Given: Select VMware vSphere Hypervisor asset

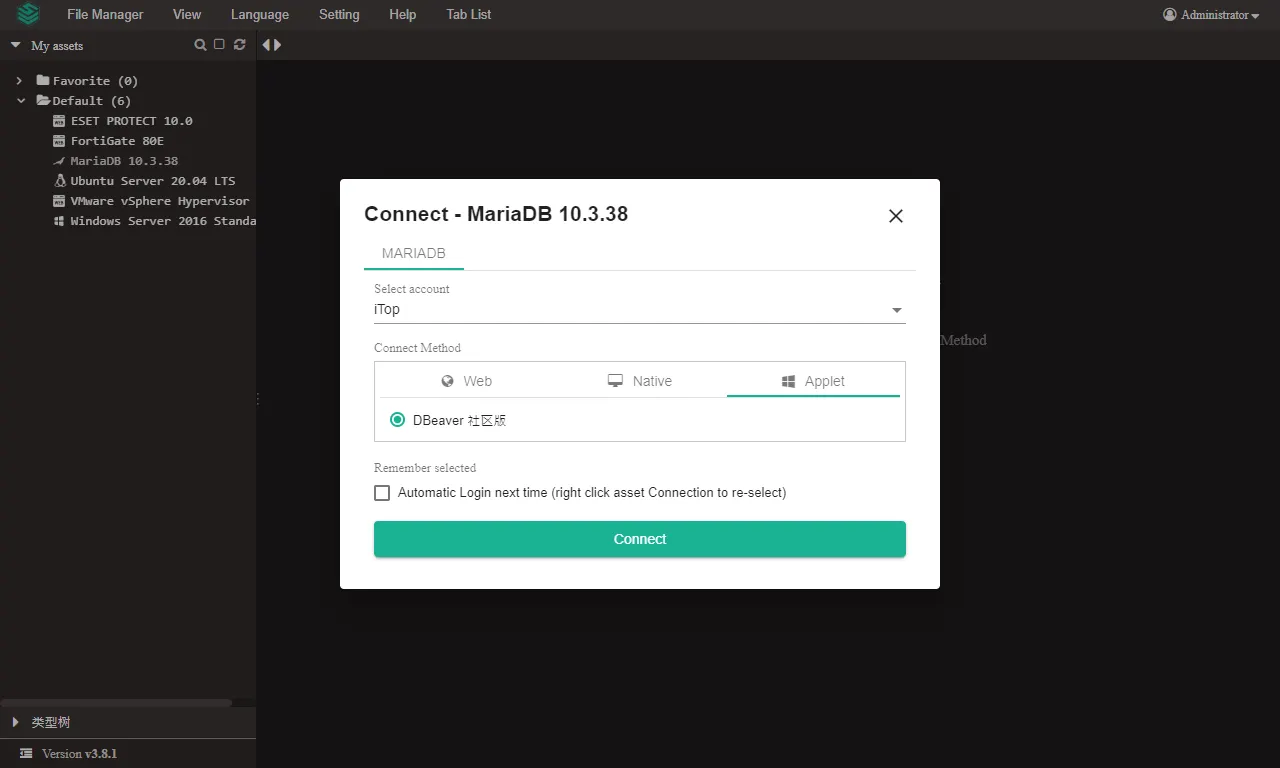Looking at the screenshot, I should 160,201.
